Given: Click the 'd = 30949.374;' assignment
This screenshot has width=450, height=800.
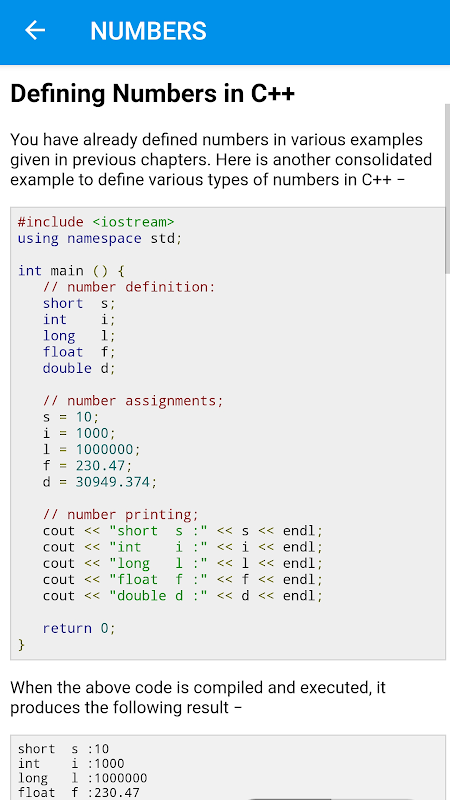Looking at the screenshot, I should [x=100, y=482].
